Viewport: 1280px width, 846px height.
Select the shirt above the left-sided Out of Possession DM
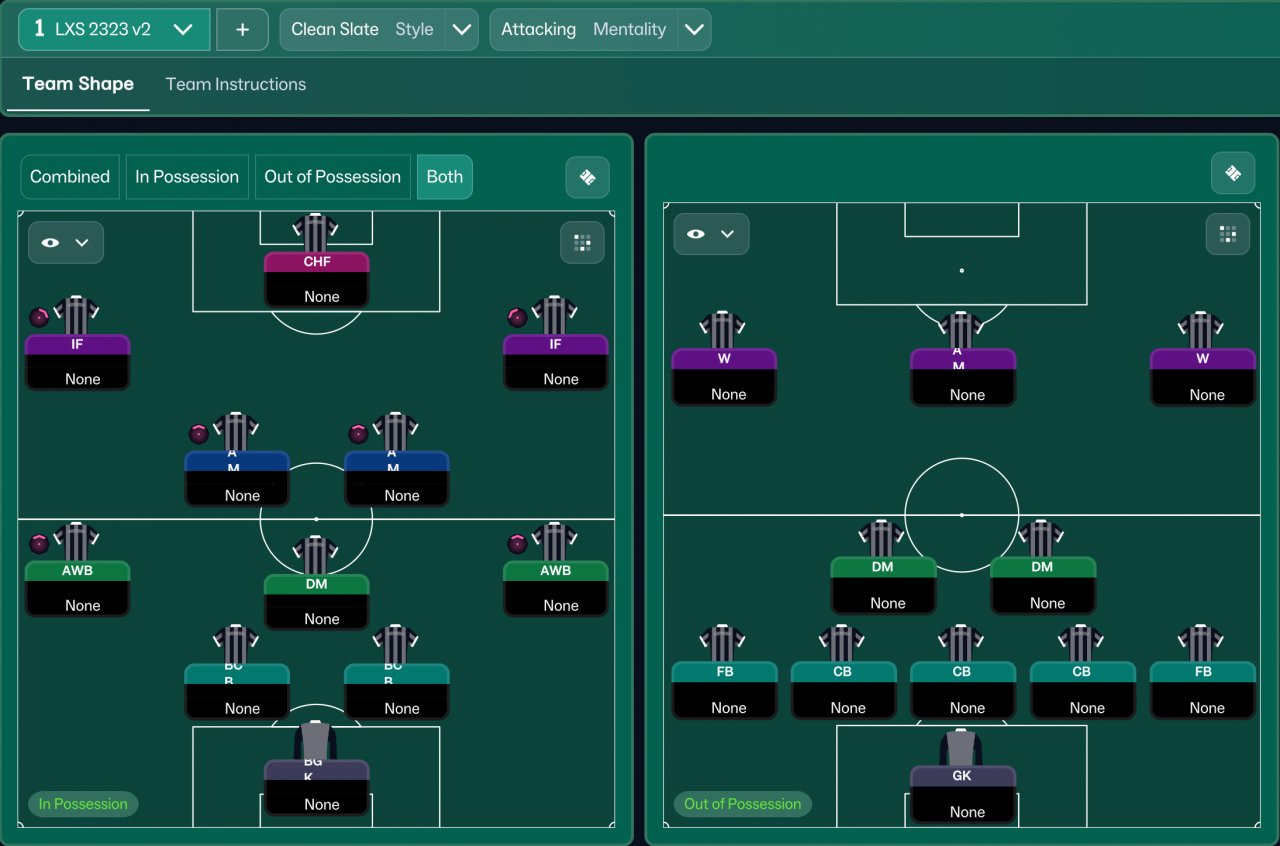(x=882, y=538)
